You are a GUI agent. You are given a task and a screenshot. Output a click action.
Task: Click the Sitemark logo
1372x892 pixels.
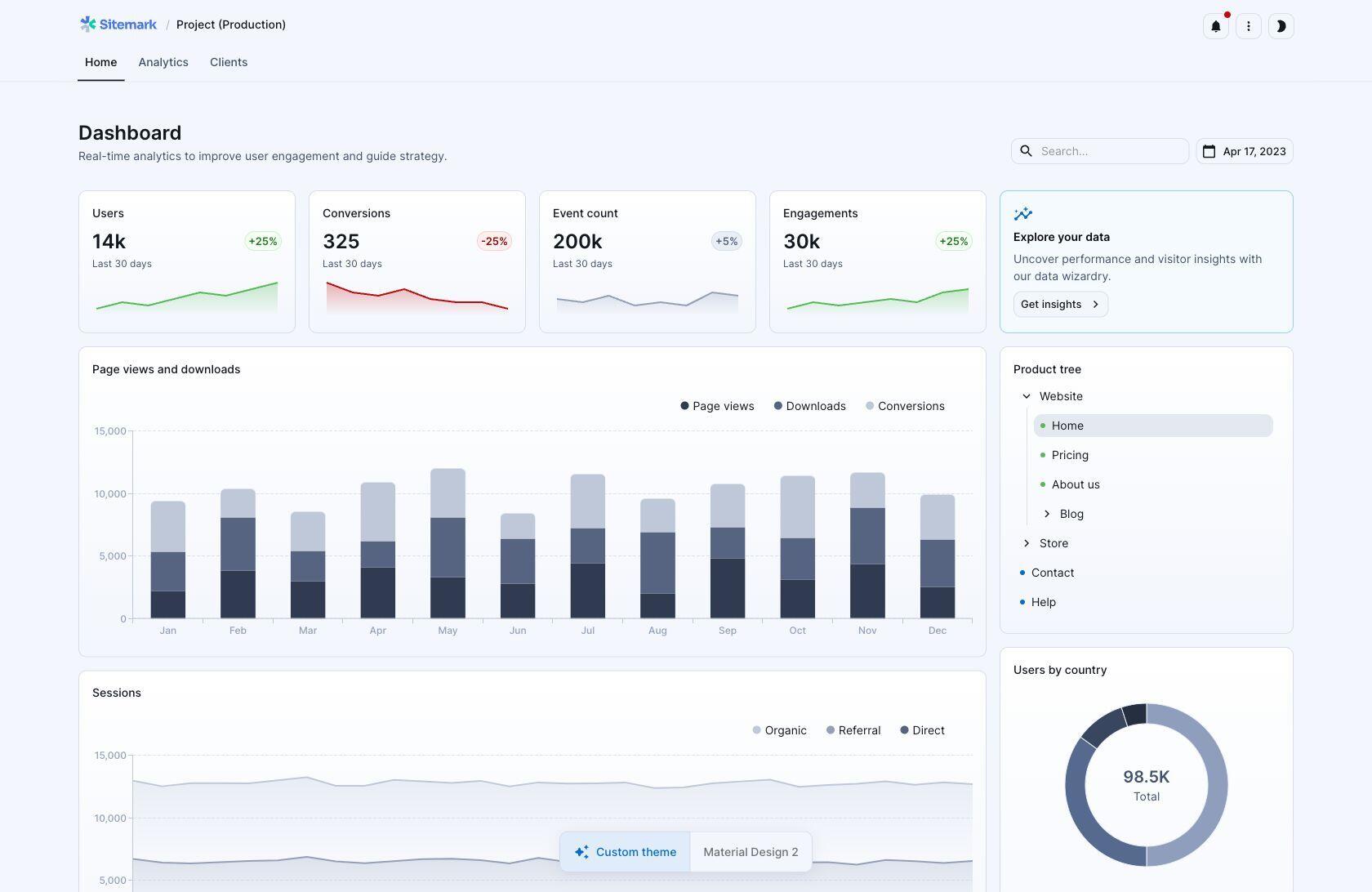(x=118, y=25)
